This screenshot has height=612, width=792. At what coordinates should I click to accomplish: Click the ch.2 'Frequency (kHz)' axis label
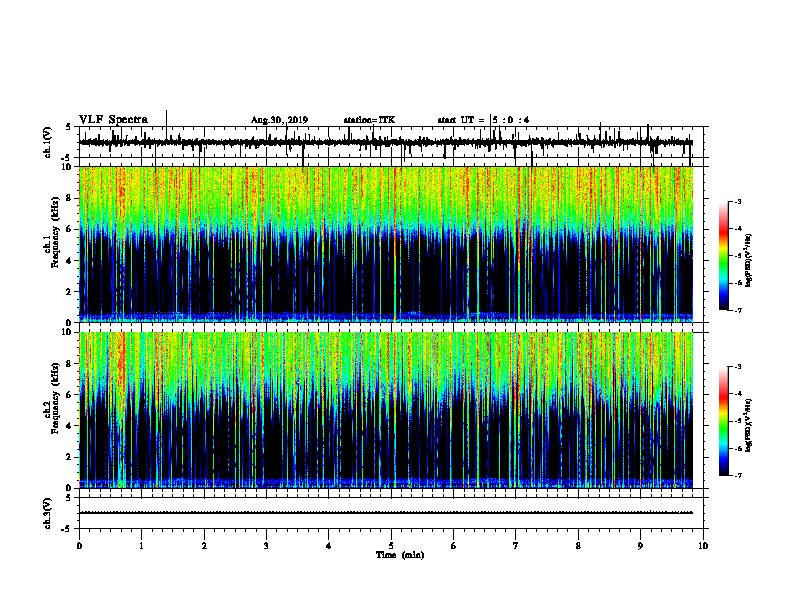(56, 398)
